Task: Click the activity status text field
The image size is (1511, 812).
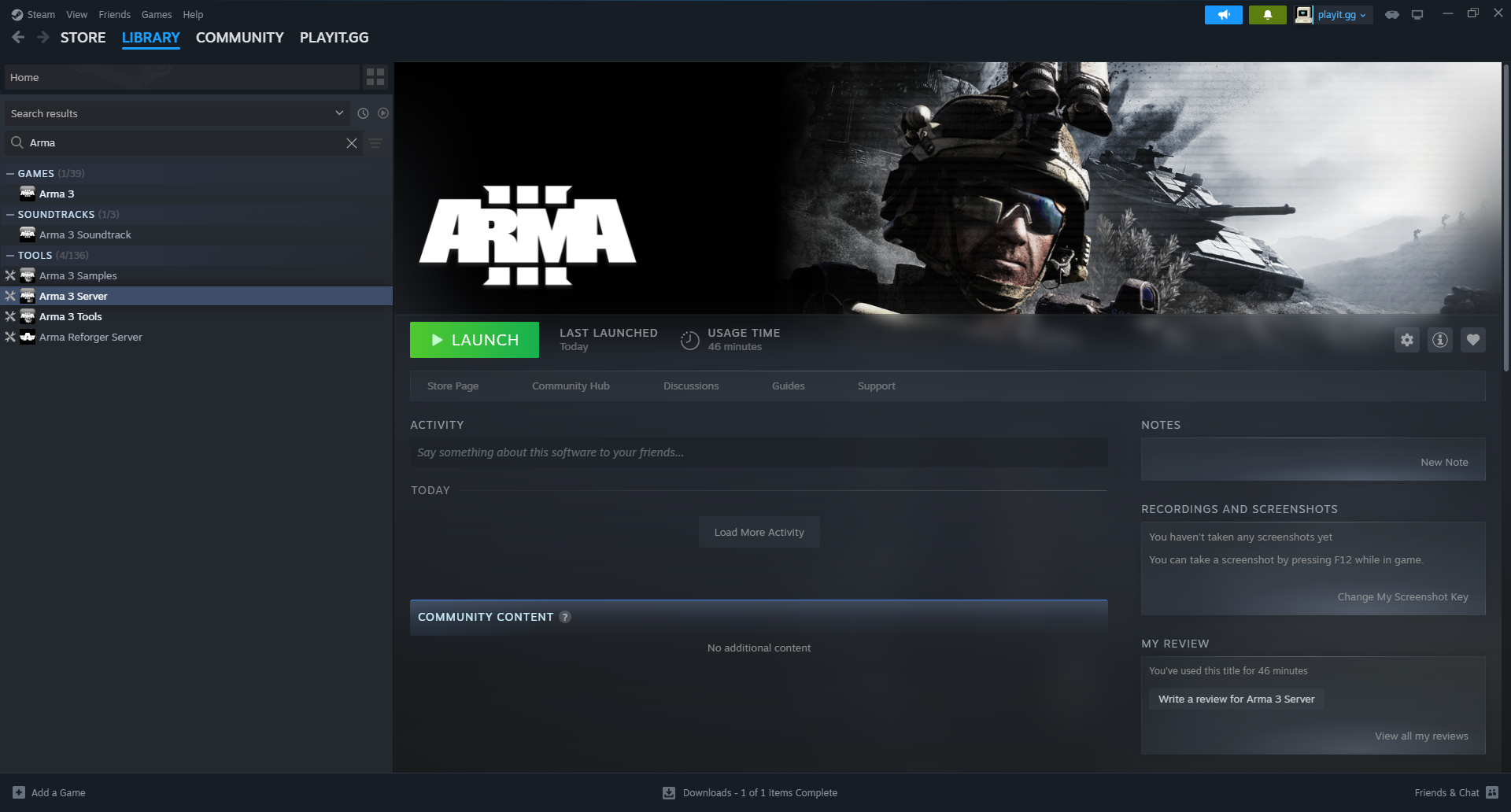Action: (759, 452)
